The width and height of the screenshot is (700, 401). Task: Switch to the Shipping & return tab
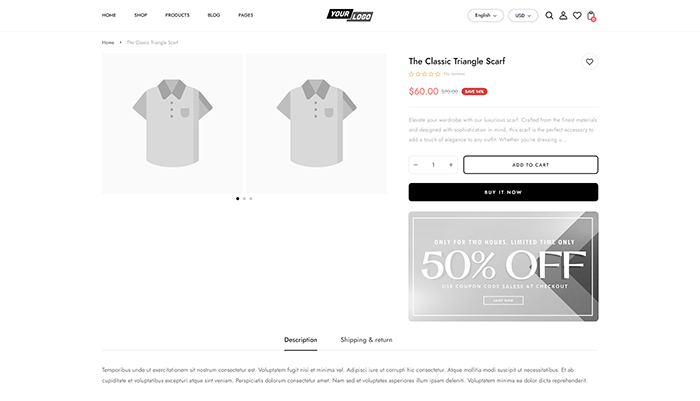366,340
